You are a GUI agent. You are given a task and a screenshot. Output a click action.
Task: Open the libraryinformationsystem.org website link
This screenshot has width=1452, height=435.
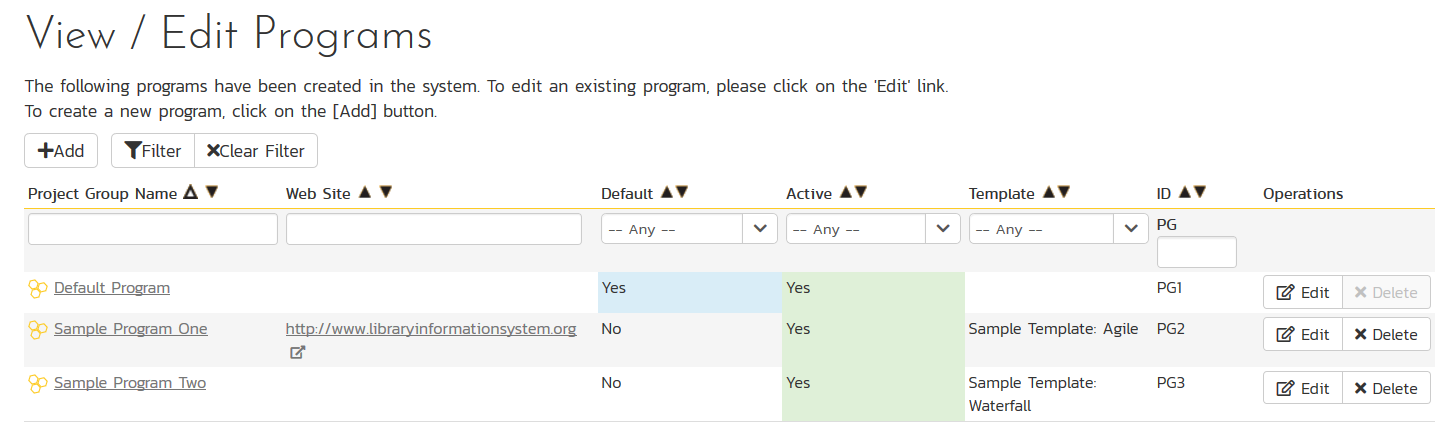click(431, 329)
